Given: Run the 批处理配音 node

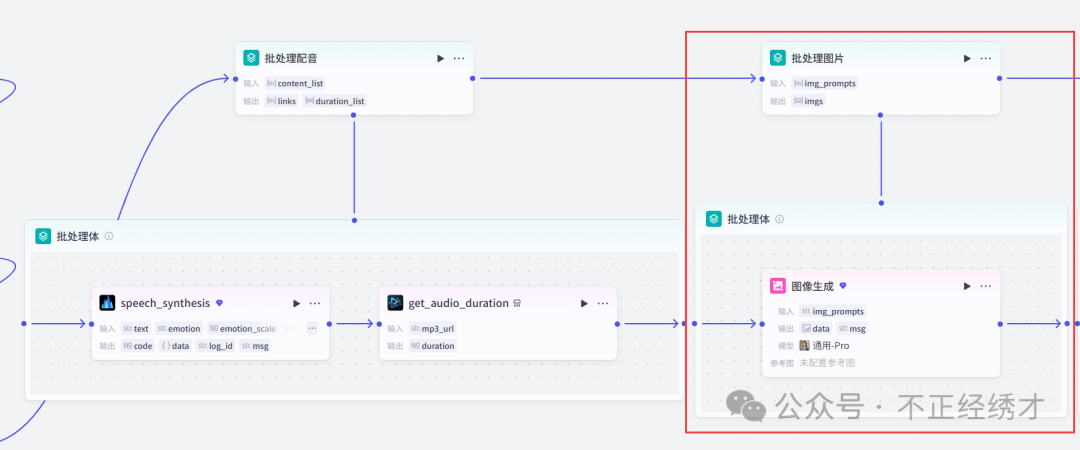Looking at the screenshot, I should click(440, 58).
